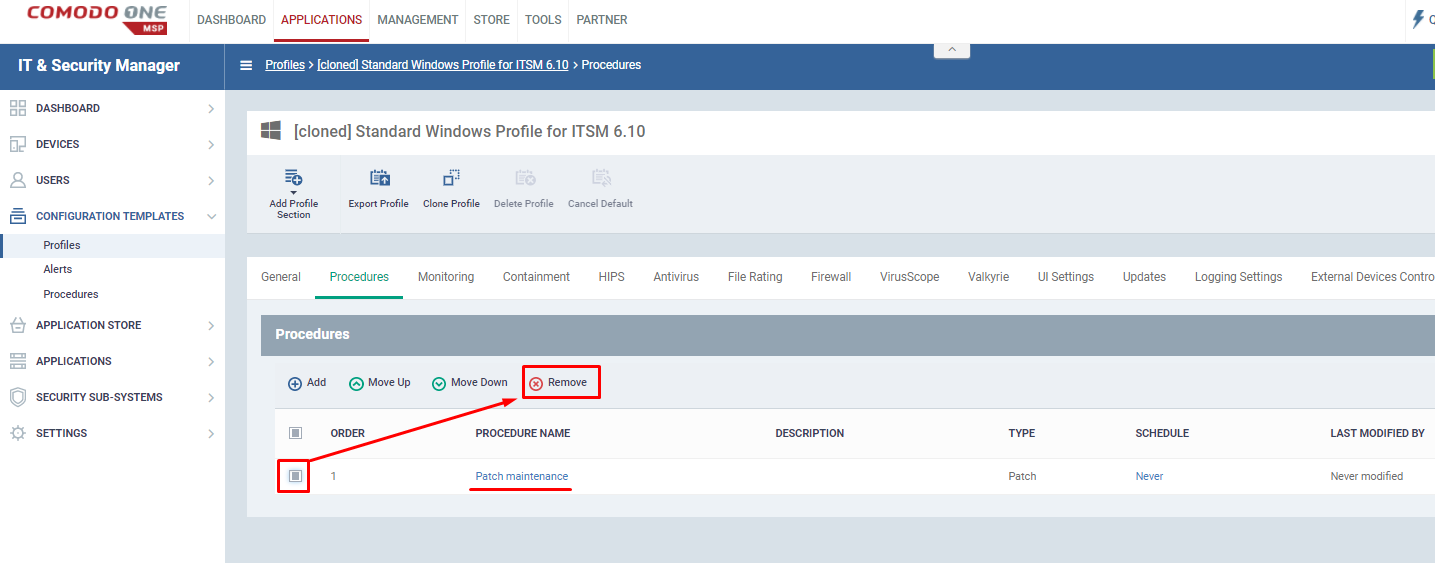Click the Never schedule link
Screen dimensions: 1435x563
[x=1149, y=476]
